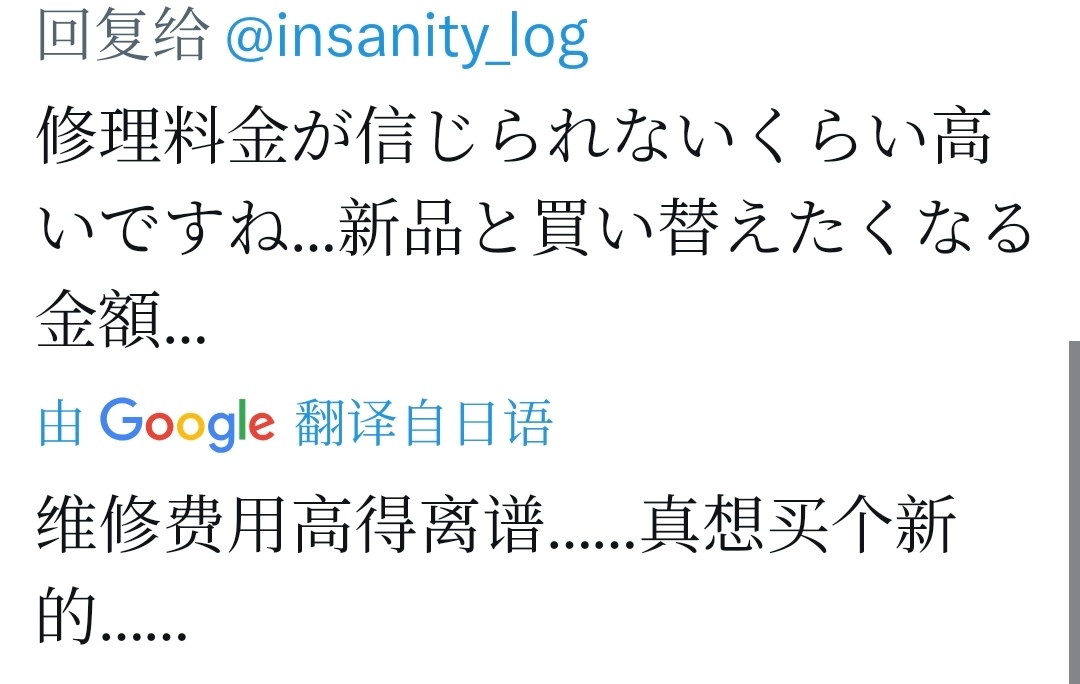The height and width of the screenshot is (684, 1080).
Task: Tap the Japanese line starting "修理料金が"
Action: [515, 138]
